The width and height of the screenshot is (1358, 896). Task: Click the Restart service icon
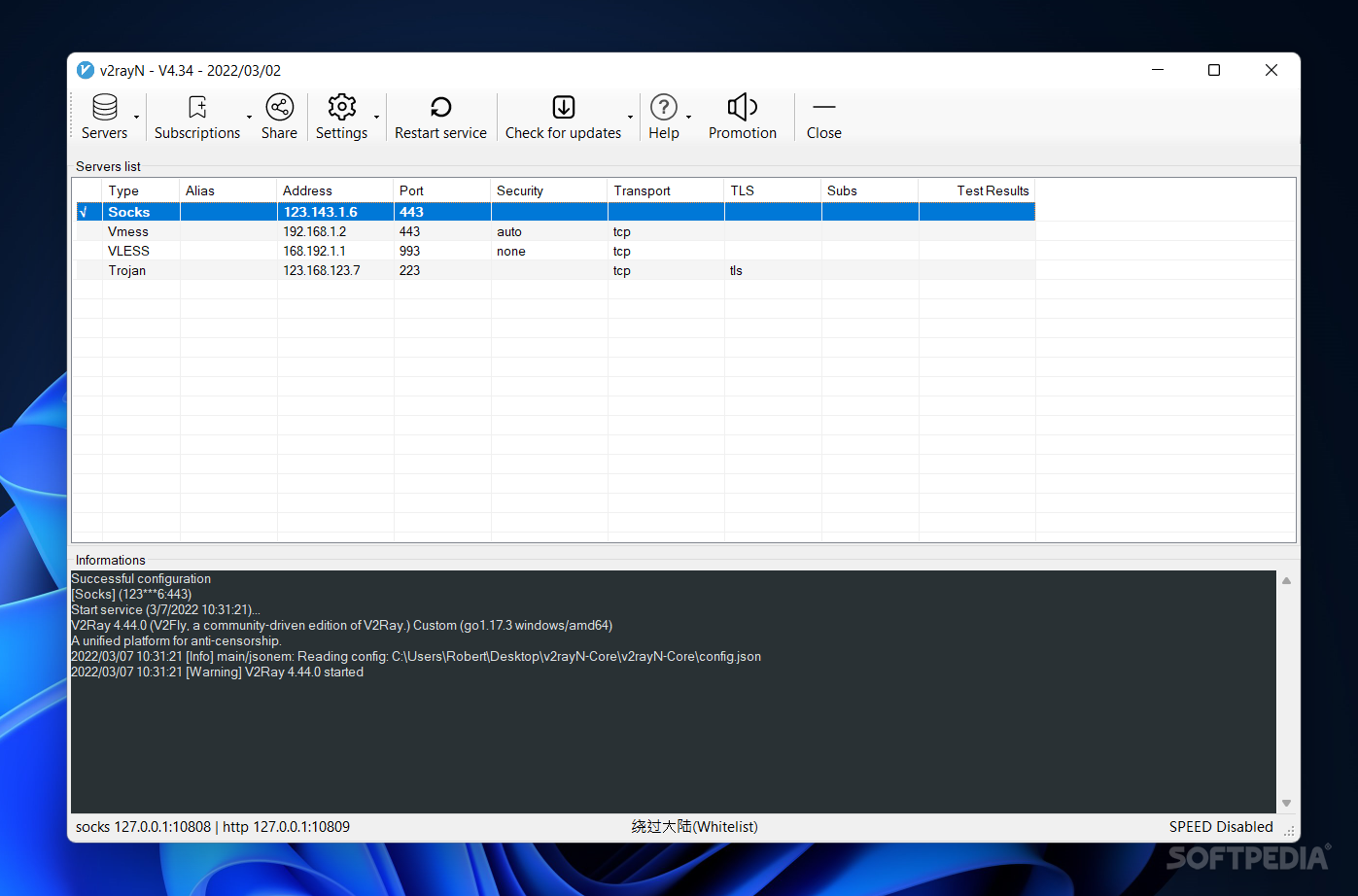point(440,108)
